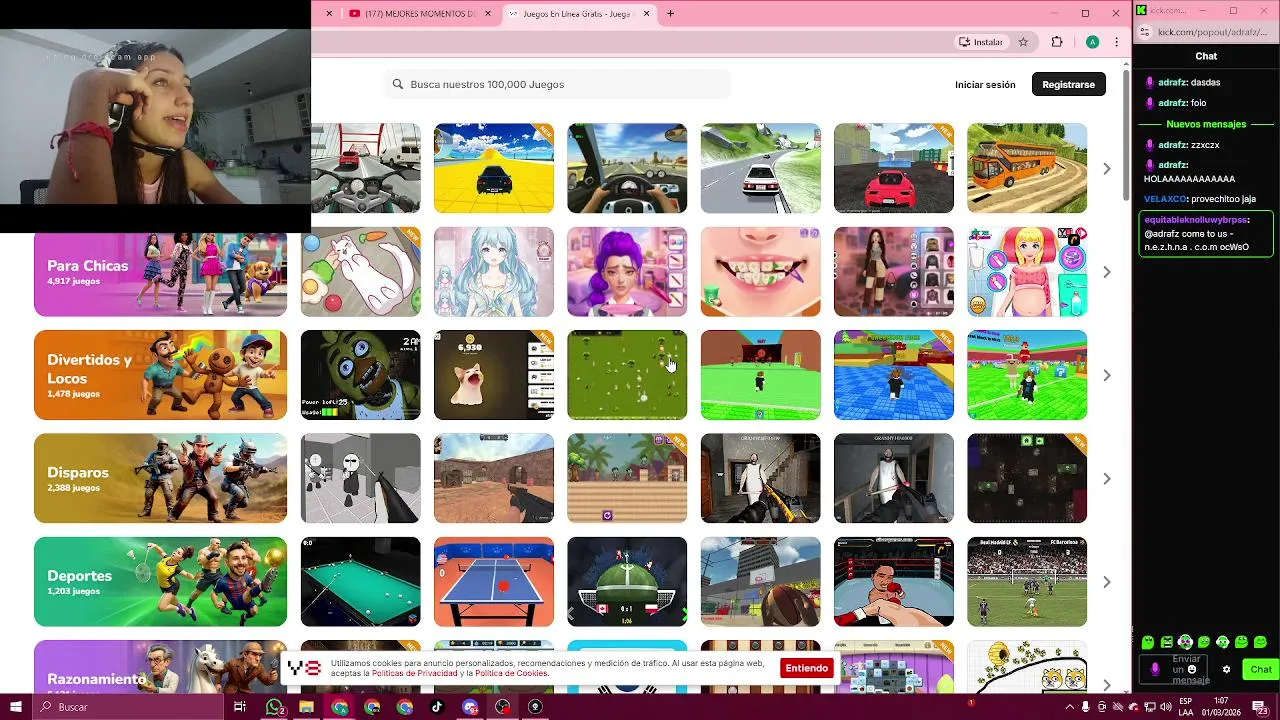This screenshot has height=720, width=1280.
Task: Open a new browser tab with plus
Action: pos(670,13)
